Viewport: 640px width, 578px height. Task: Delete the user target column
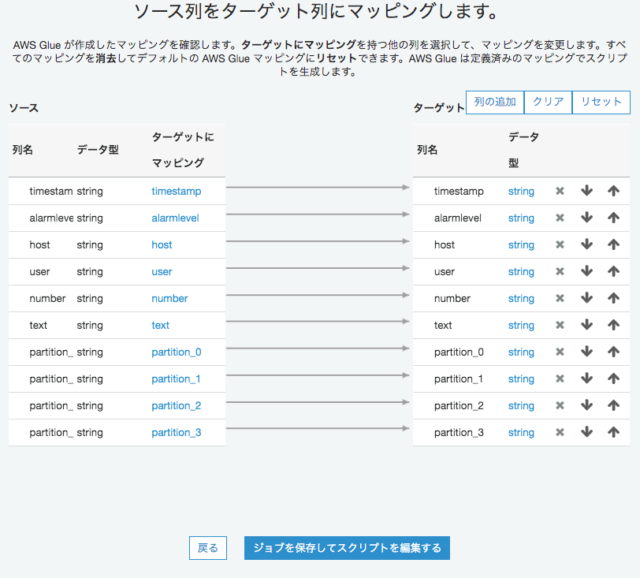[560, 272]
